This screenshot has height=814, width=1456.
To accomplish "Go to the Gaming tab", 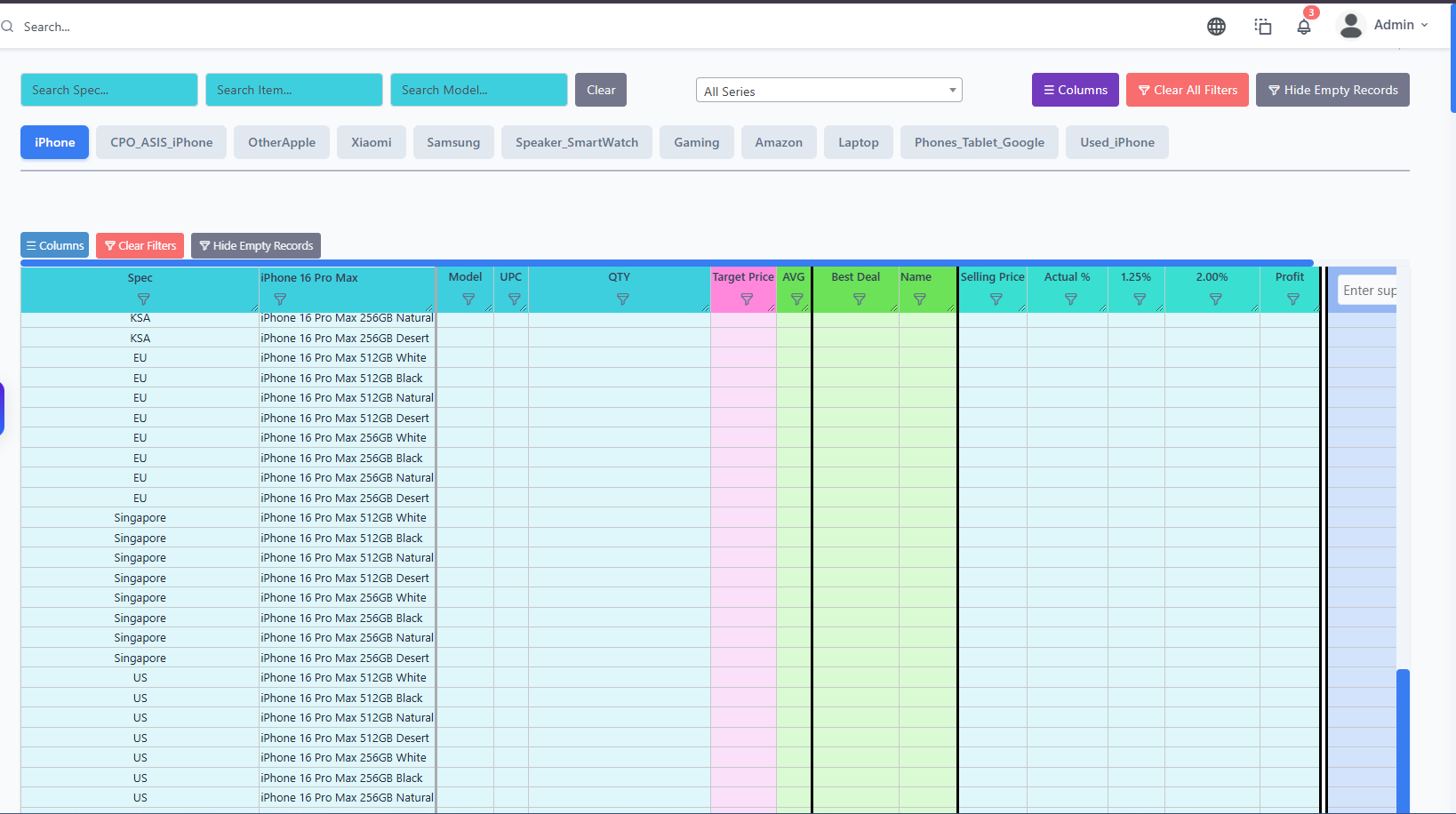I will pos(697,142).
